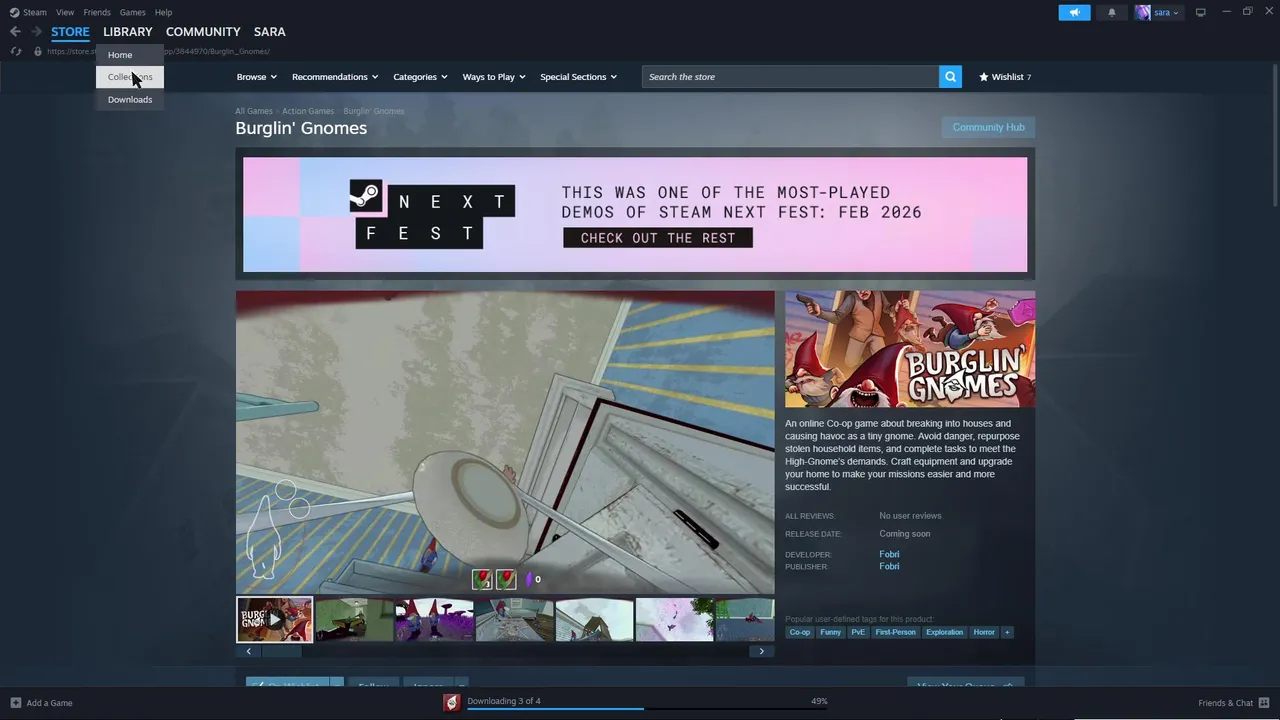The width and height of the screenshot is (1280, 720).
Task: Play the trailer video thumbnail
Action: [x=274, y=620]
